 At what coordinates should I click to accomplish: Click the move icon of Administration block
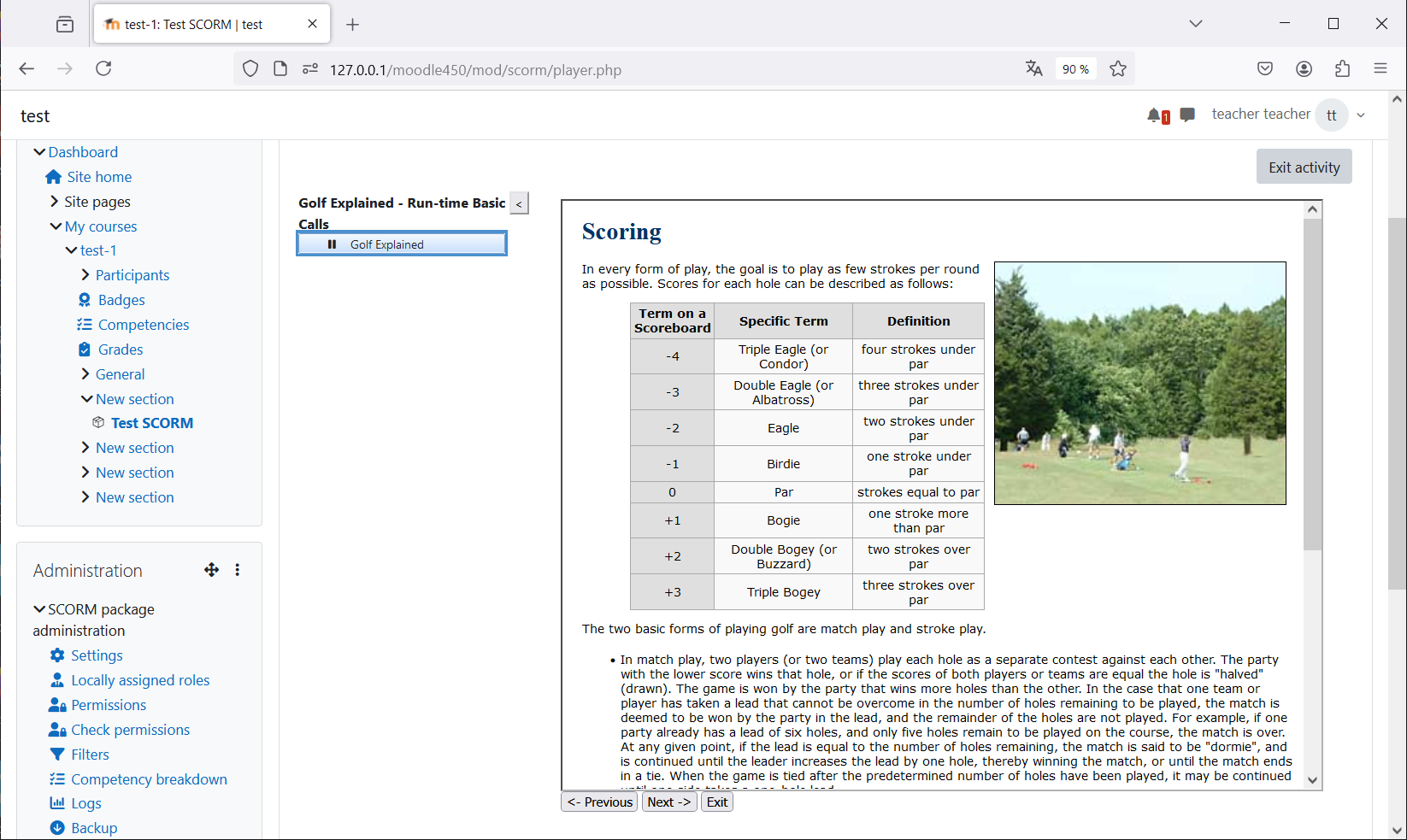click(x=212, y=570)
